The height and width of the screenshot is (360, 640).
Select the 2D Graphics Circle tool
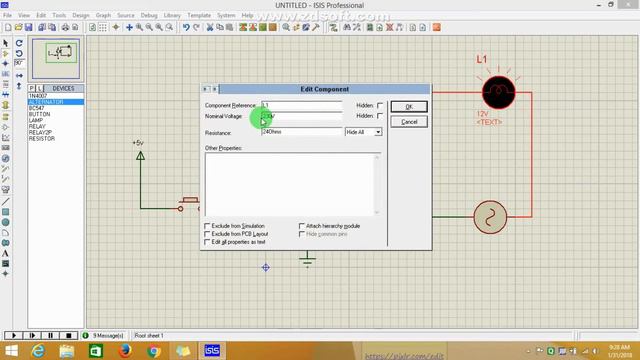[x=5, y=222]
